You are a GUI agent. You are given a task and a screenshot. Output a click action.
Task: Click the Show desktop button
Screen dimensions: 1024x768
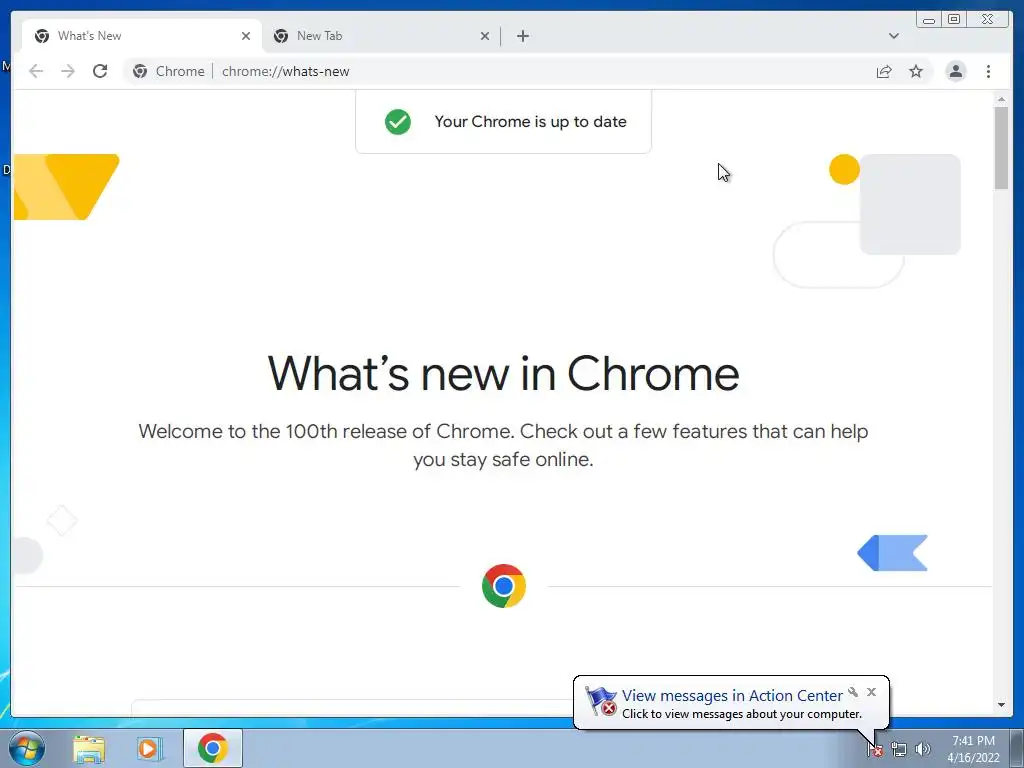(1017, 748)
